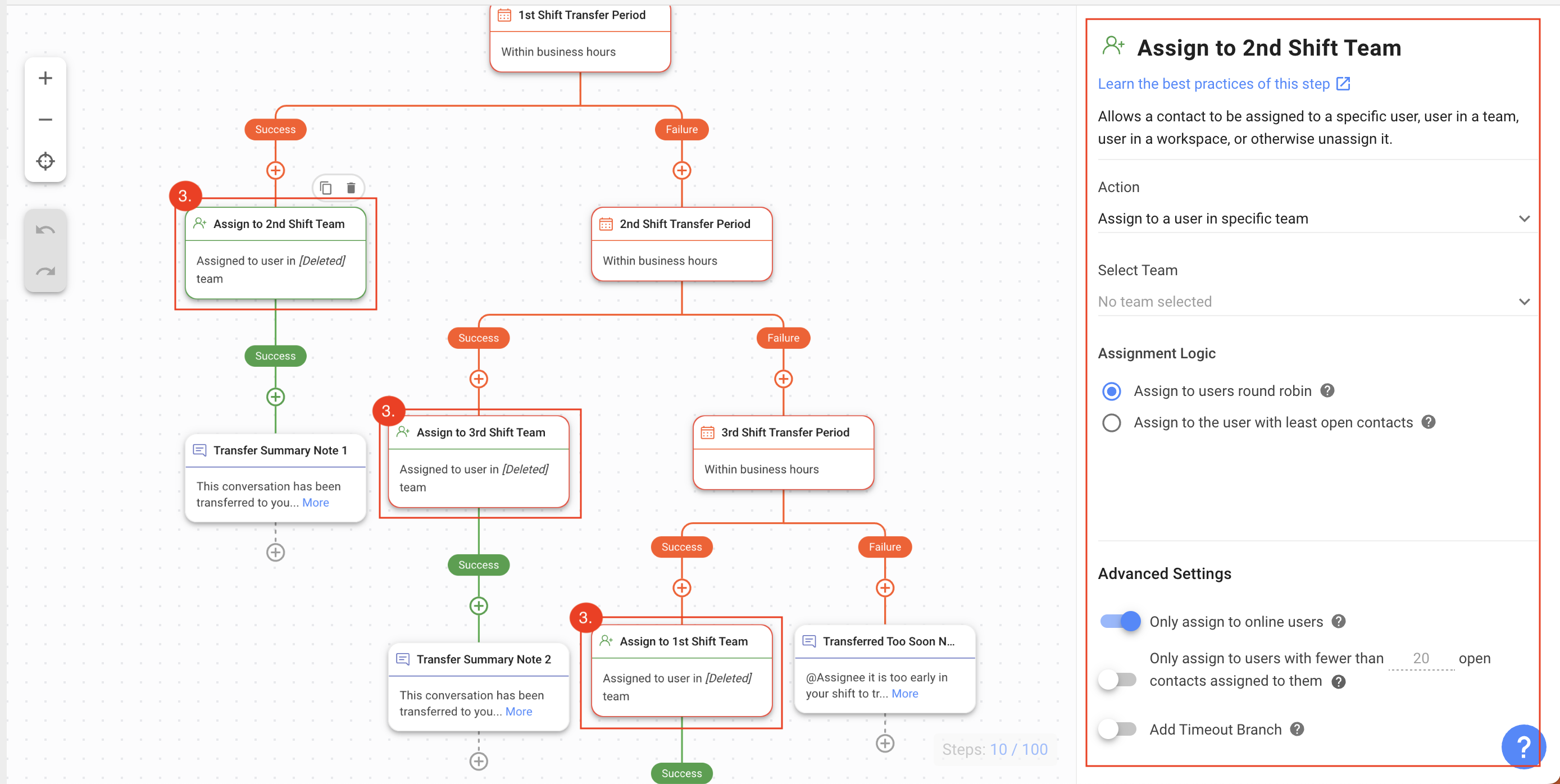Image resolution: width=1560 pixels, height=784 pixels.
Task: Click the duplicate/copy icon above step 3
Action: click(326, 188)
